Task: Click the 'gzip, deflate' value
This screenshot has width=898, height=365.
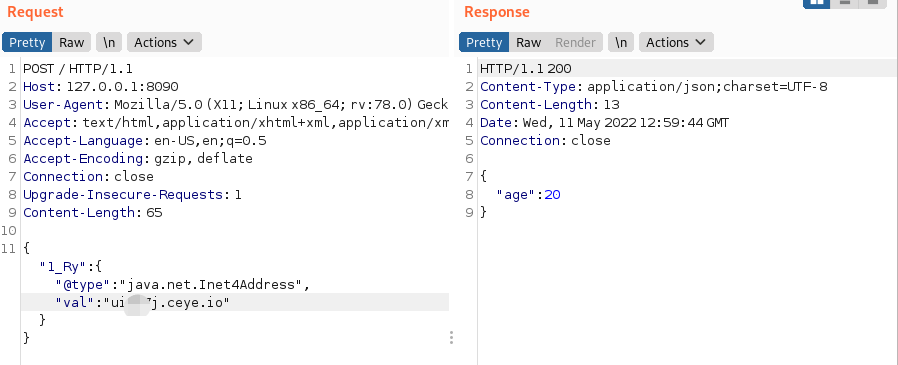Action: pos(203,159)
